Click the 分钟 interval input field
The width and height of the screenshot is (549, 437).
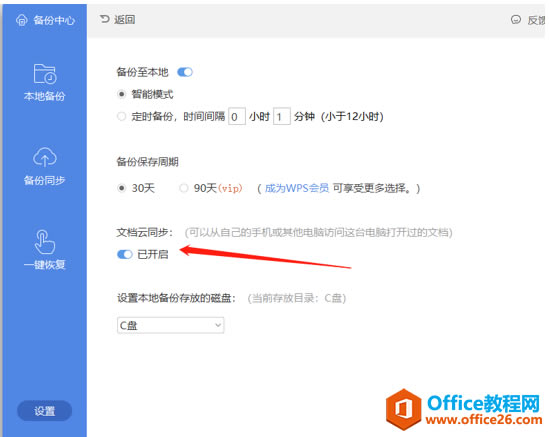tap(282, 116)
